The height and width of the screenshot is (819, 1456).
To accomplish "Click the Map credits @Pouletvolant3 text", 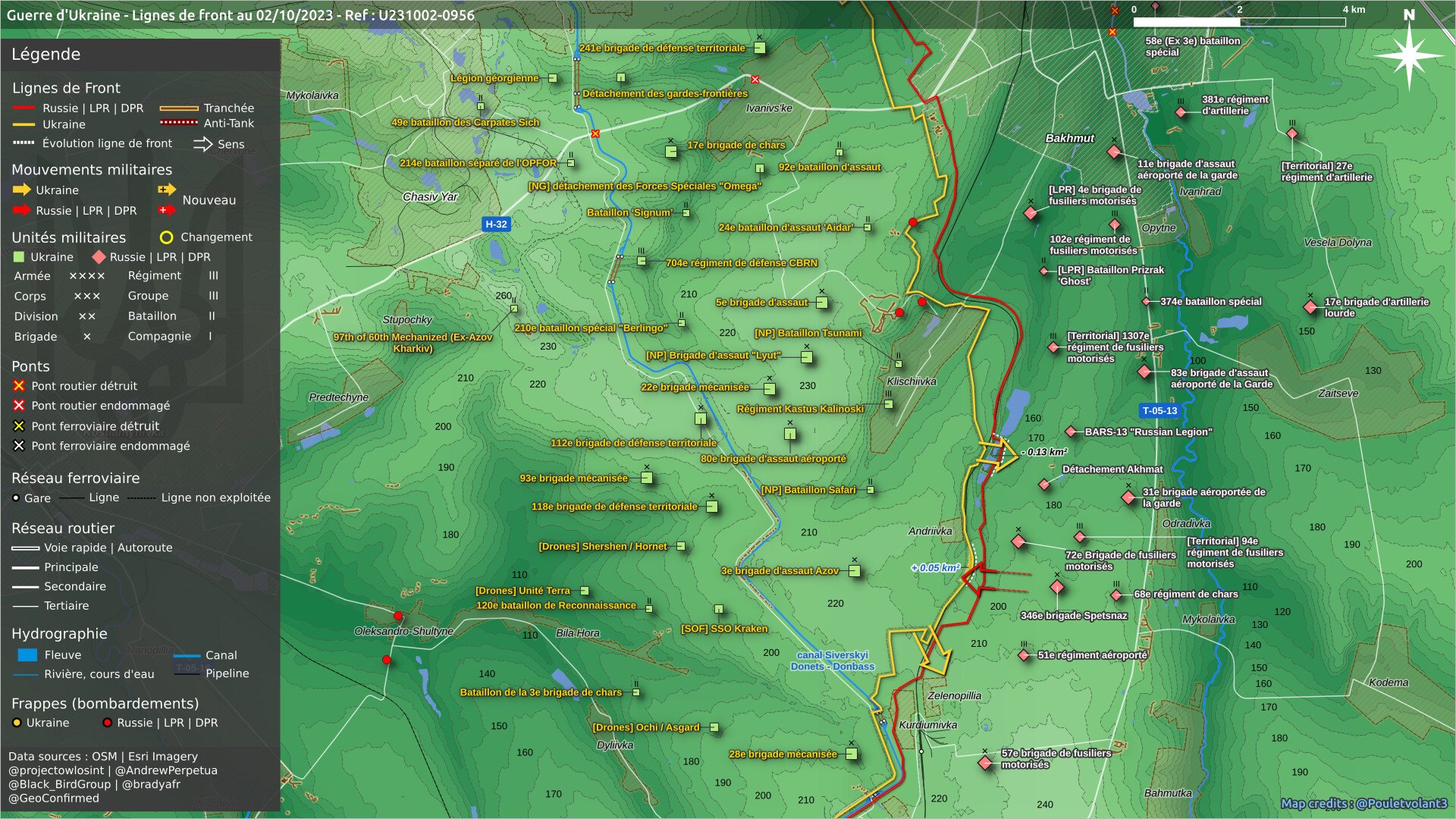I will point(1363,803).
